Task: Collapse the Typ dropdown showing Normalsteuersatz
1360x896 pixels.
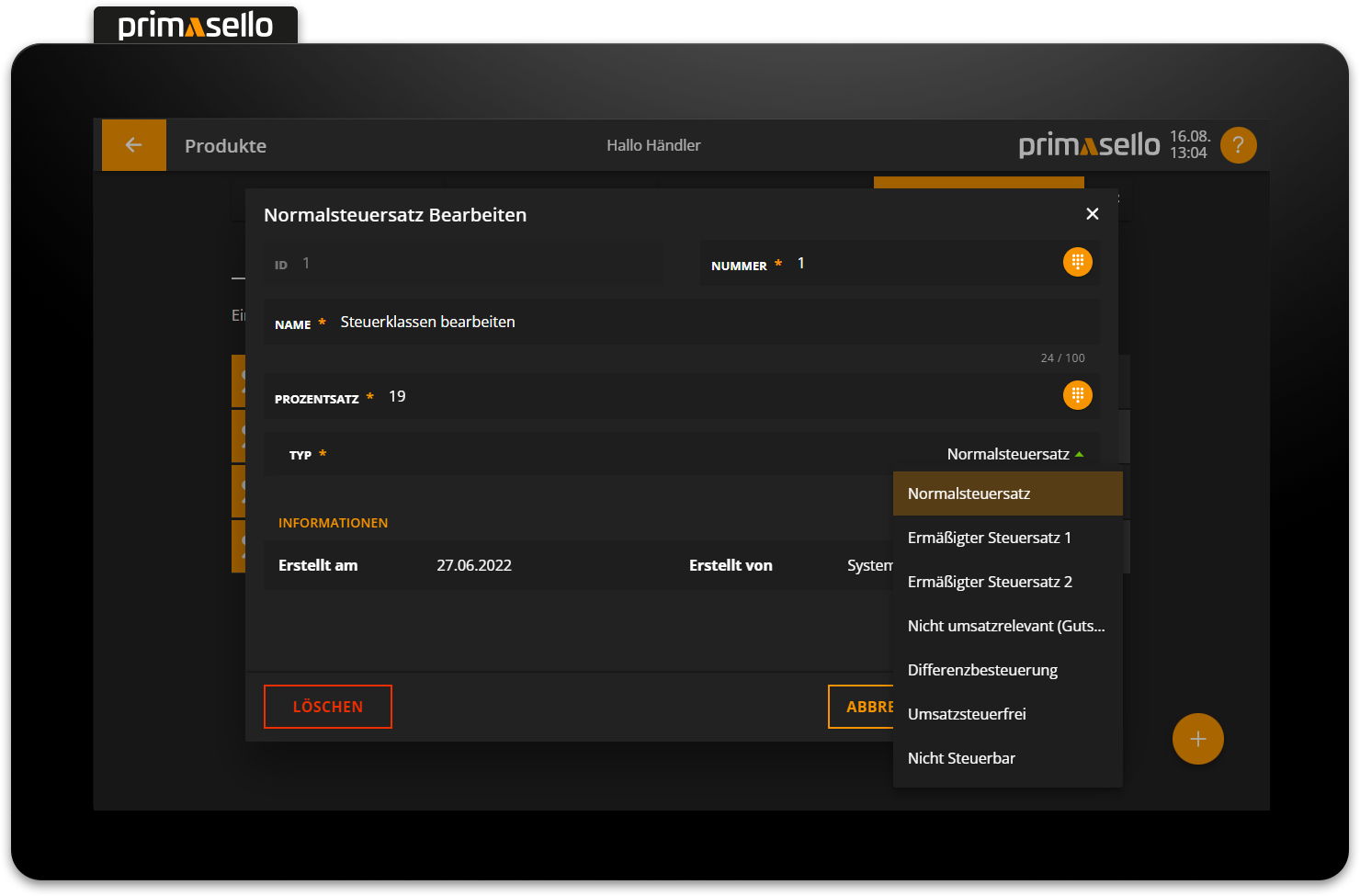Action: click(1014, 454)
